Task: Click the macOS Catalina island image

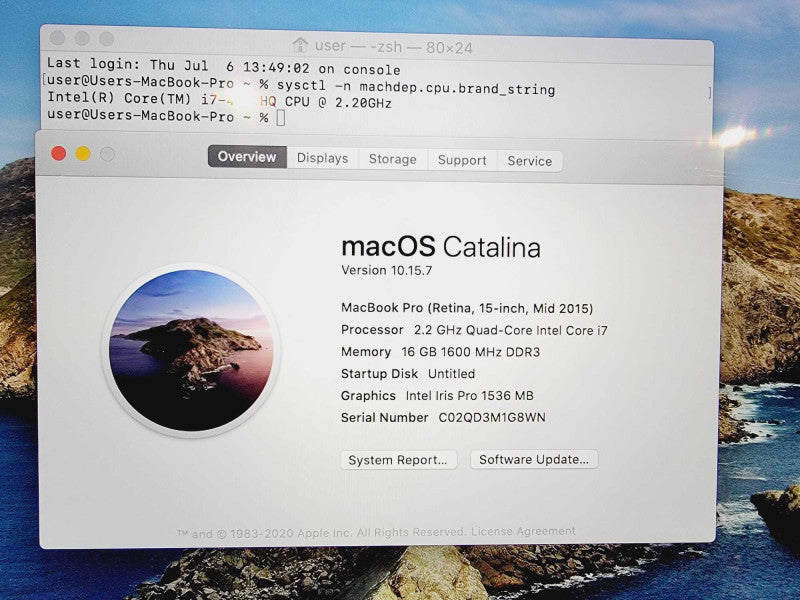Action: 191,350
